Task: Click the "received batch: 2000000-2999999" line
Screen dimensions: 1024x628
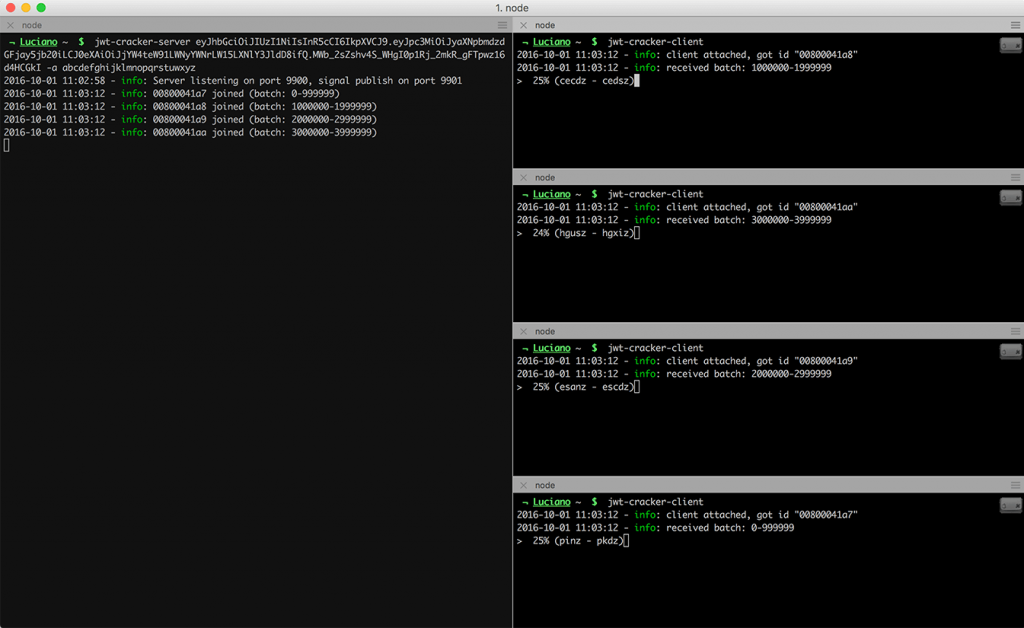Action: coord(674,374)
